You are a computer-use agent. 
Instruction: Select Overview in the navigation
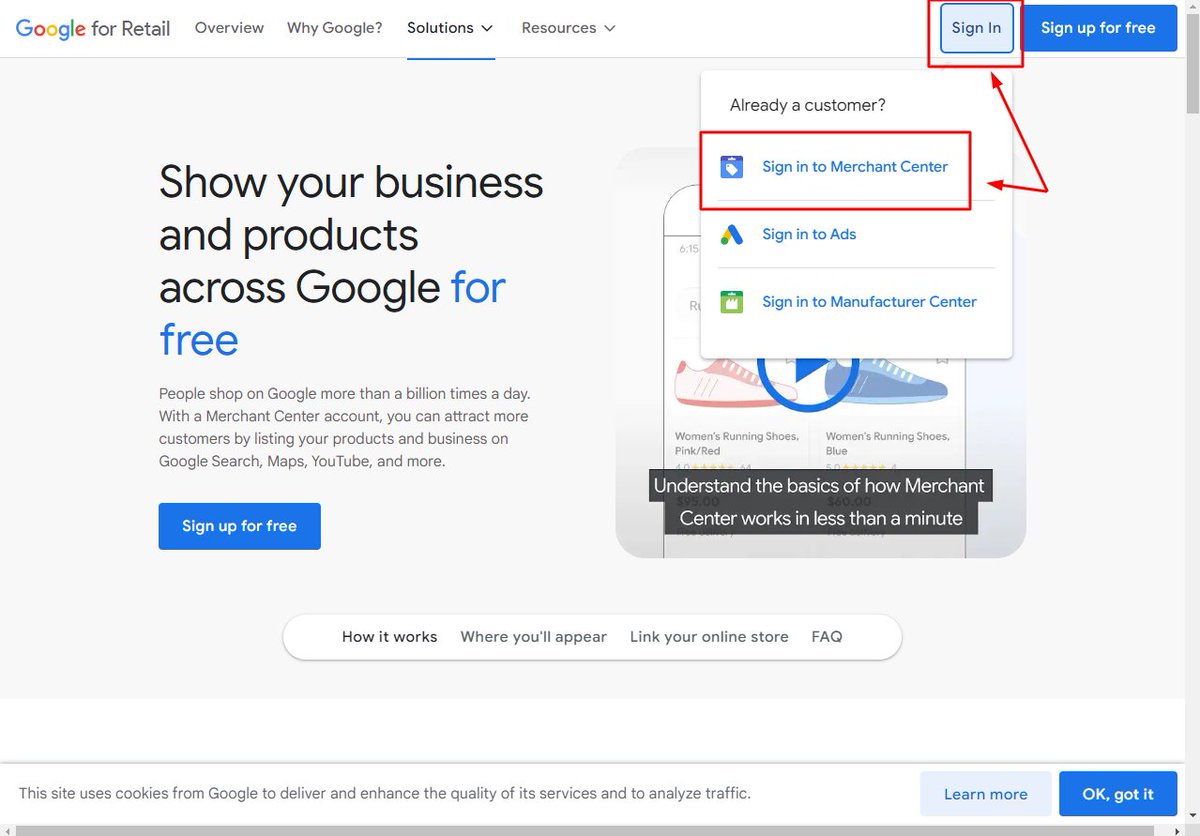click(x=229, y=28)
